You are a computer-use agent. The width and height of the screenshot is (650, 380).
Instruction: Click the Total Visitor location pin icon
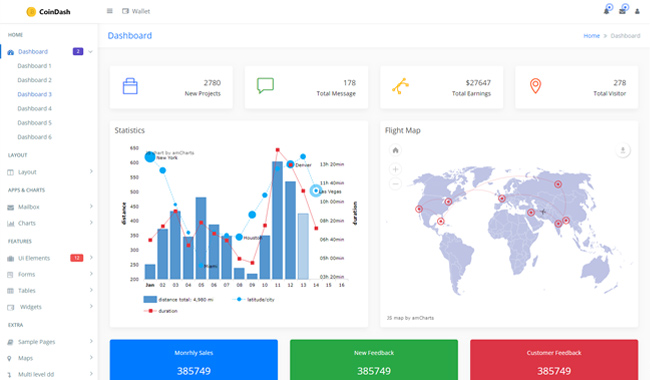point(536,86)
